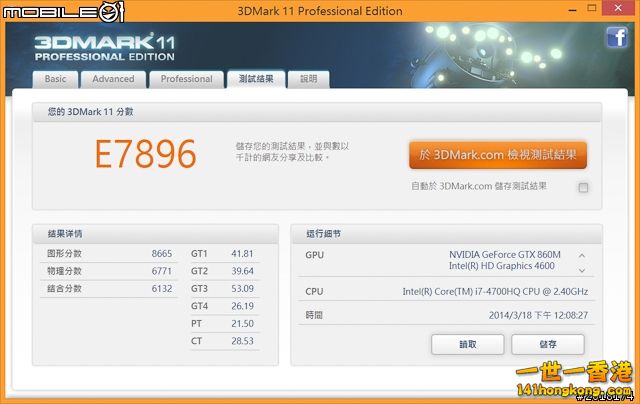Select the combined score value 6132
This screenshot has width=640, height=404.
[162, 289]
